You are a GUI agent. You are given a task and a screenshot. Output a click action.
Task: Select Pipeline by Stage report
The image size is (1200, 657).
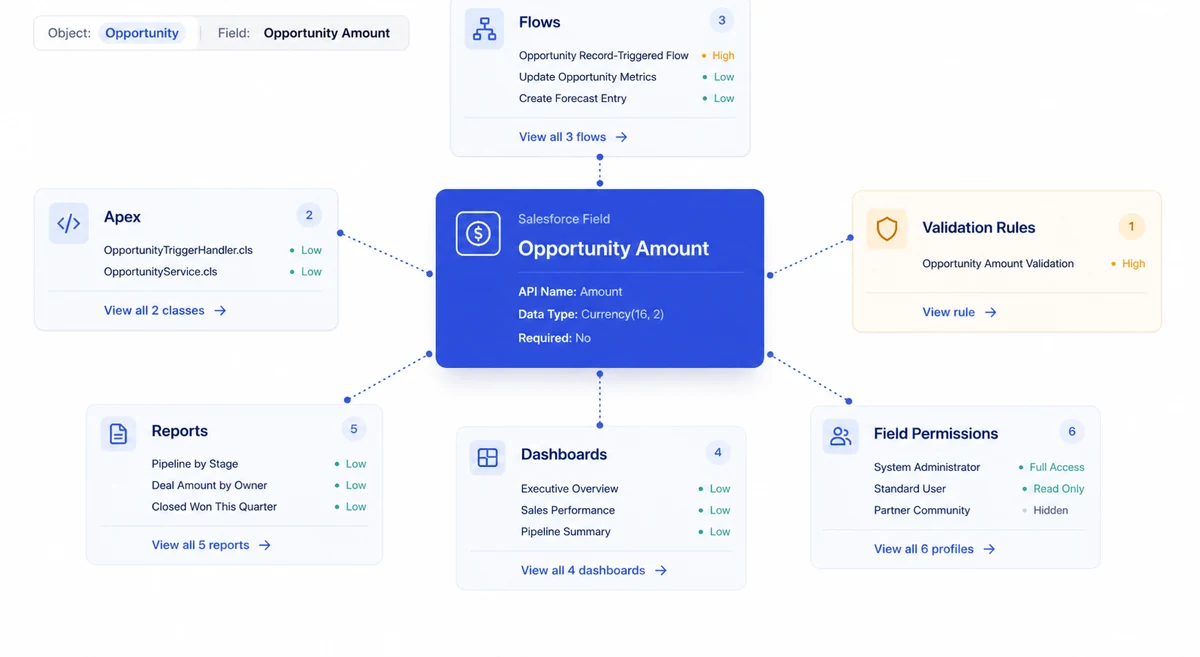coord(259,464)
